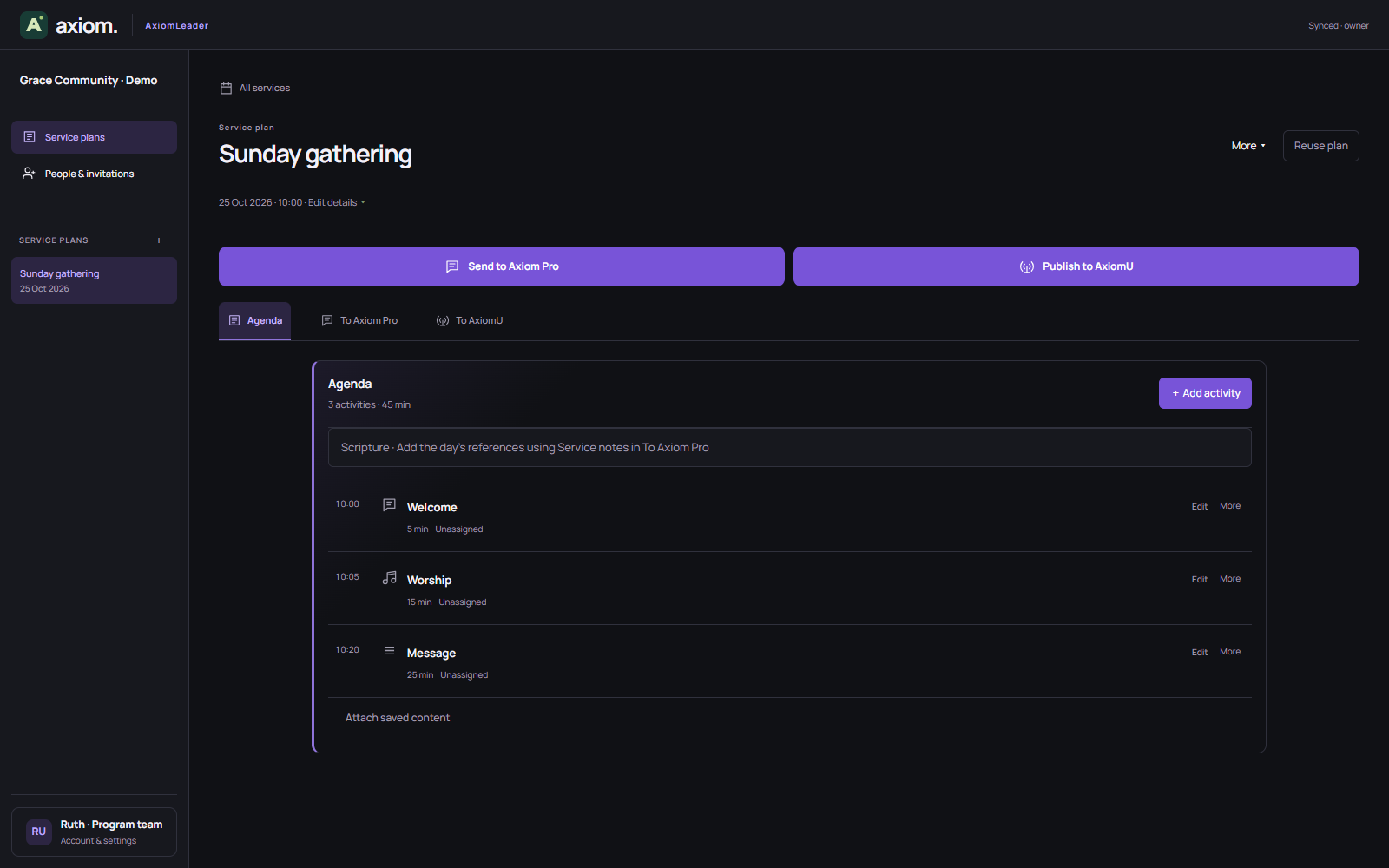Viewport: 1389px width, 868px height.
Task: Click the Service plans sidebar icon
Action: (30, 137)
